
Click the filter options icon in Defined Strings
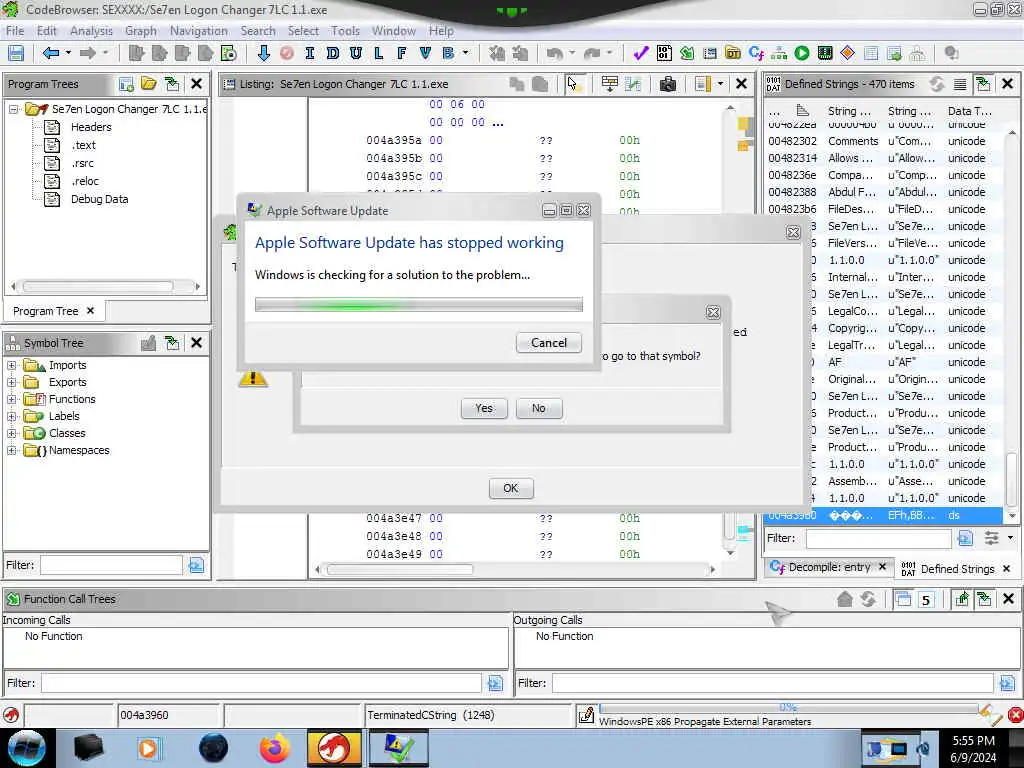pyautogui.click(x=991, y=538)
